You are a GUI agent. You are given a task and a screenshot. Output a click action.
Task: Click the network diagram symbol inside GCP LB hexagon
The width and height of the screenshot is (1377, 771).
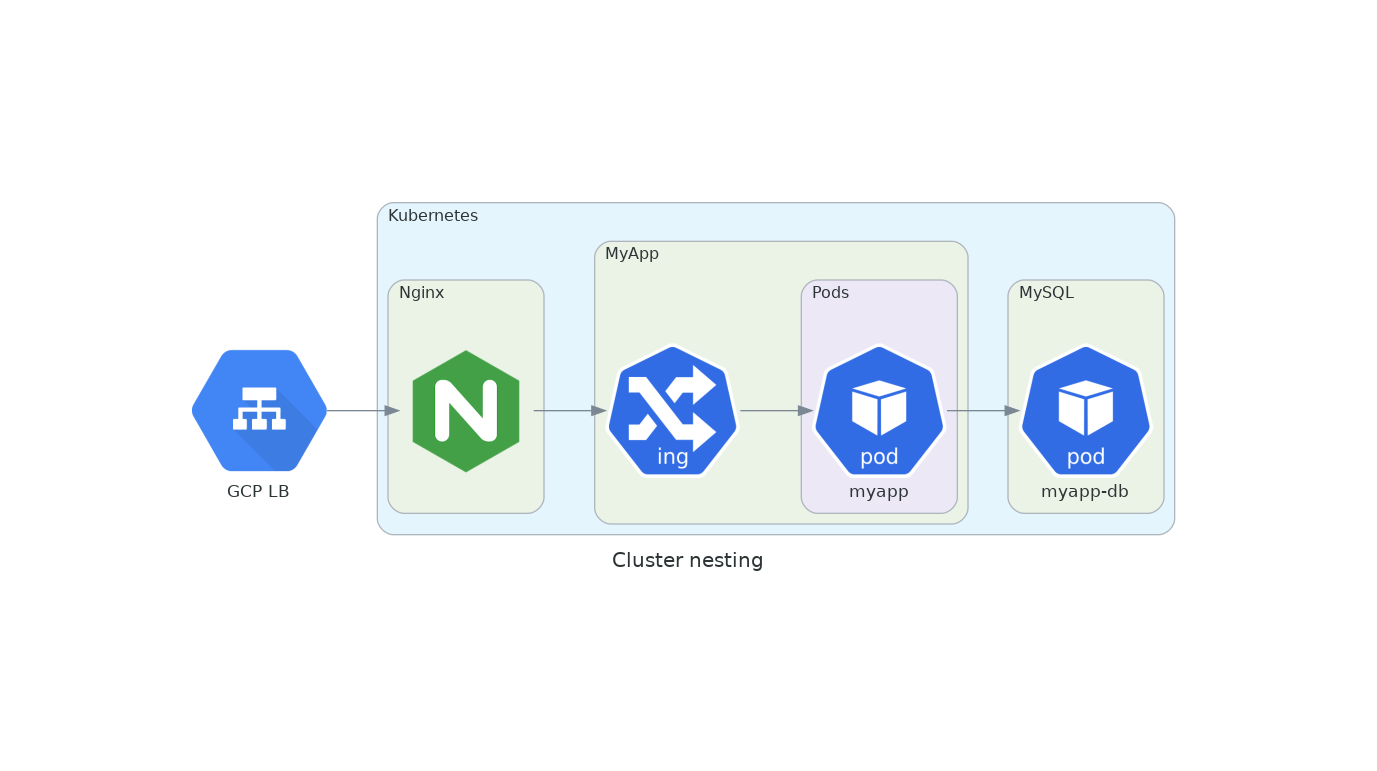click(x=258, y=405)
